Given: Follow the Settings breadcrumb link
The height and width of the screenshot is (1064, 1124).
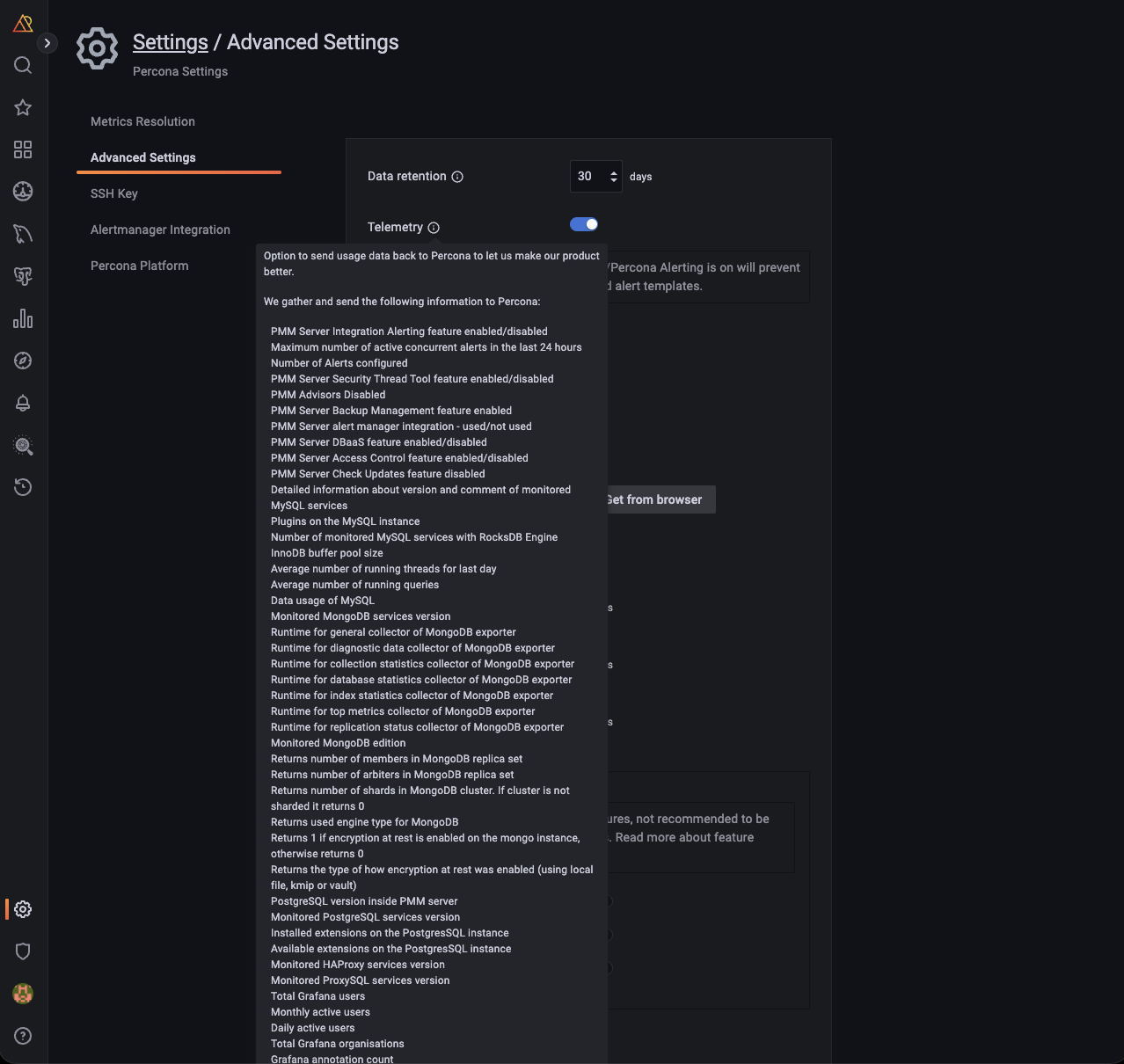Looking at the screenshot, I should coord(171,42).
